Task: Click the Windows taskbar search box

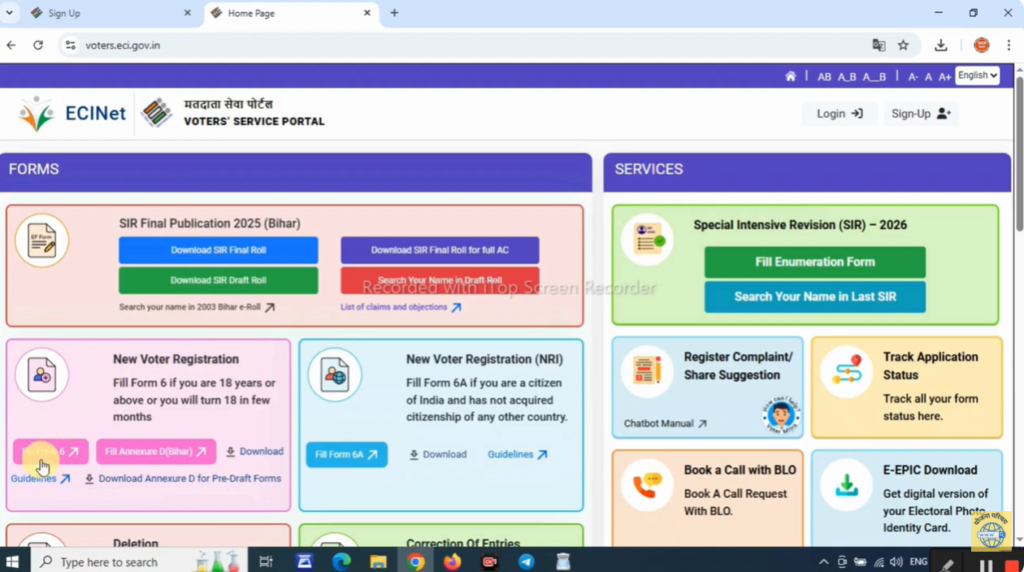Action: click(x=110, y=562)
